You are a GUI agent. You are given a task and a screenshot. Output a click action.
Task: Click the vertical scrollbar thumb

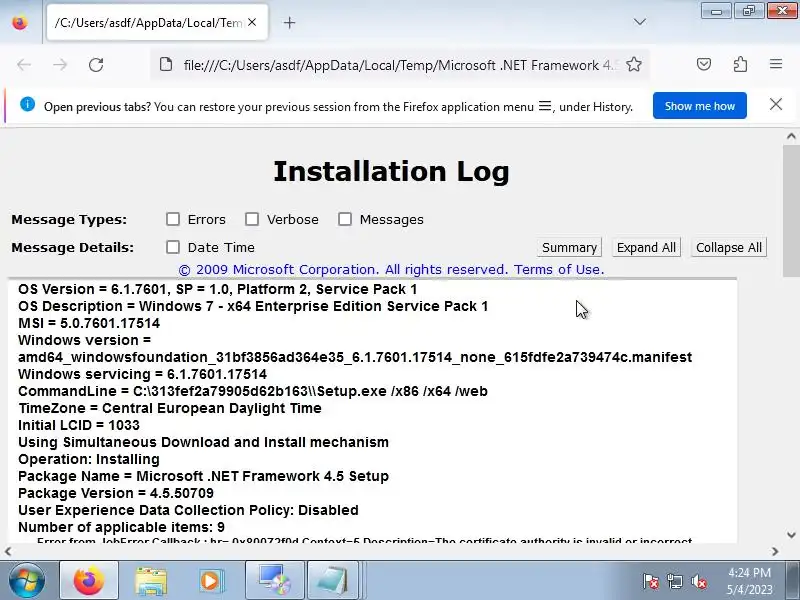(791, 211)
